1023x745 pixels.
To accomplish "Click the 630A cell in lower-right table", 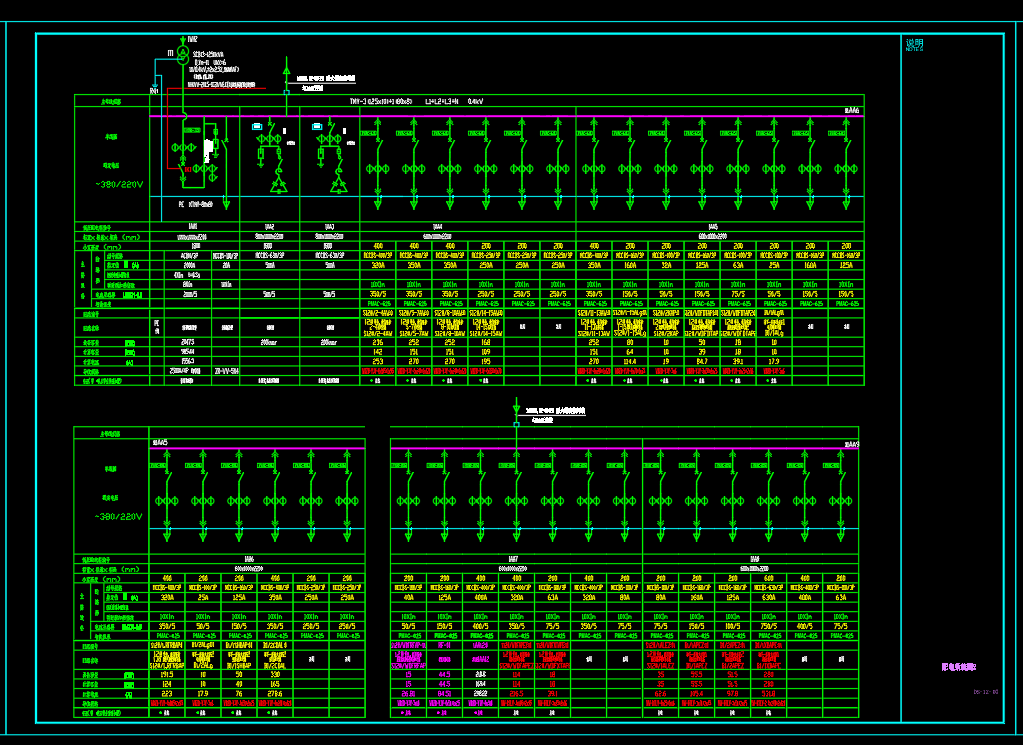I will [x=768, y=597].
